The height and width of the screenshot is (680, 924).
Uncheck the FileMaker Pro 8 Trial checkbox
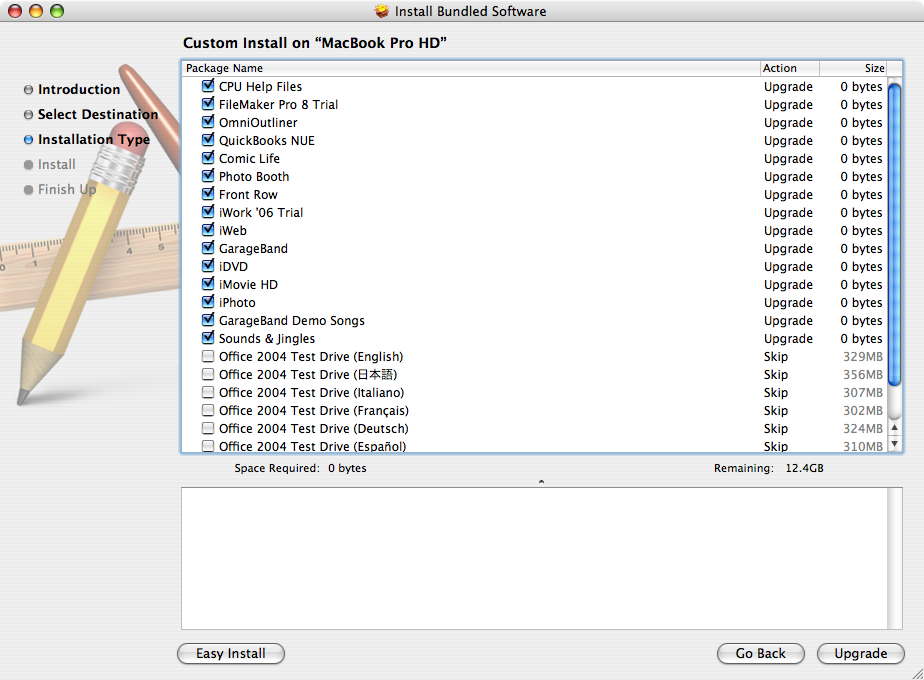tap(207, 104)
